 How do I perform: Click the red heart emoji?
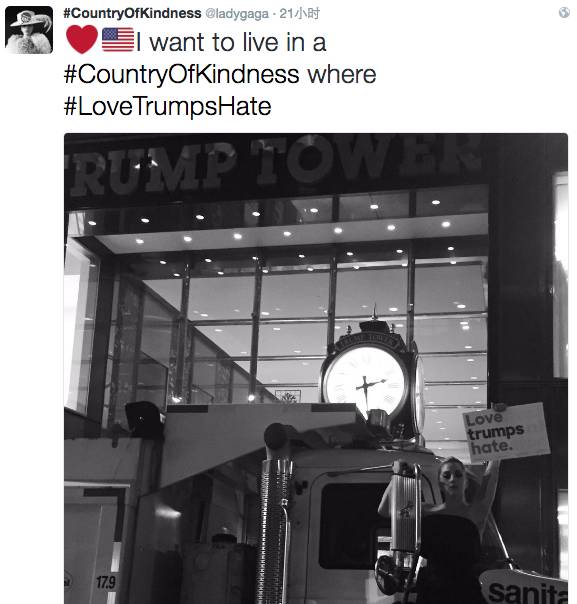(82, 39)
